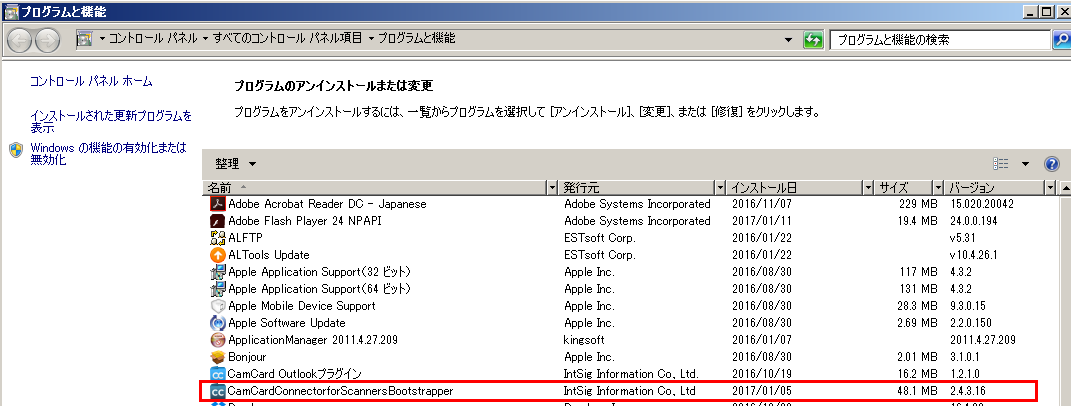
Task: Click the search magnifier icon
Action: click(x=1061, y=40)
